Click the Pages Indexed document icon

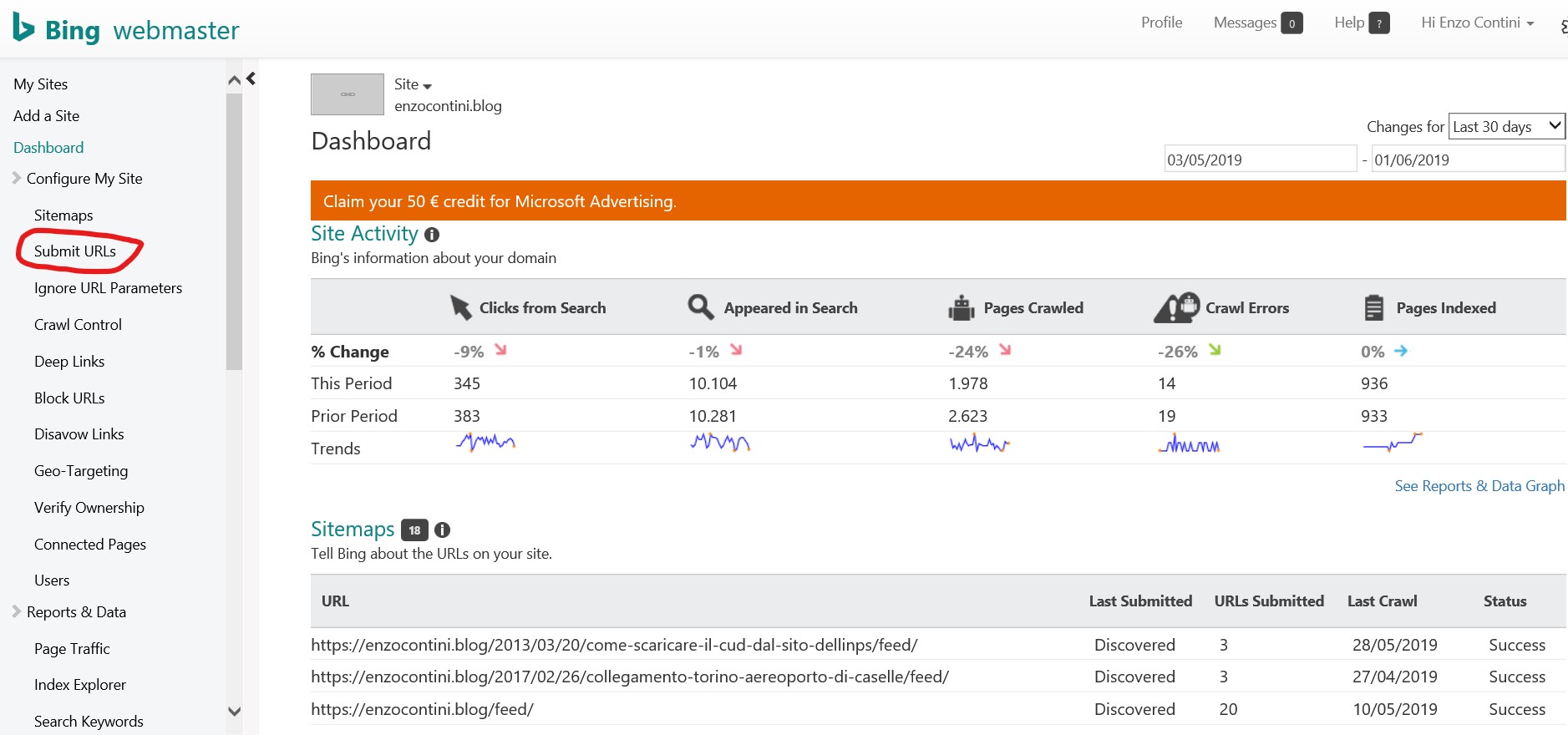pos(1373,307)
